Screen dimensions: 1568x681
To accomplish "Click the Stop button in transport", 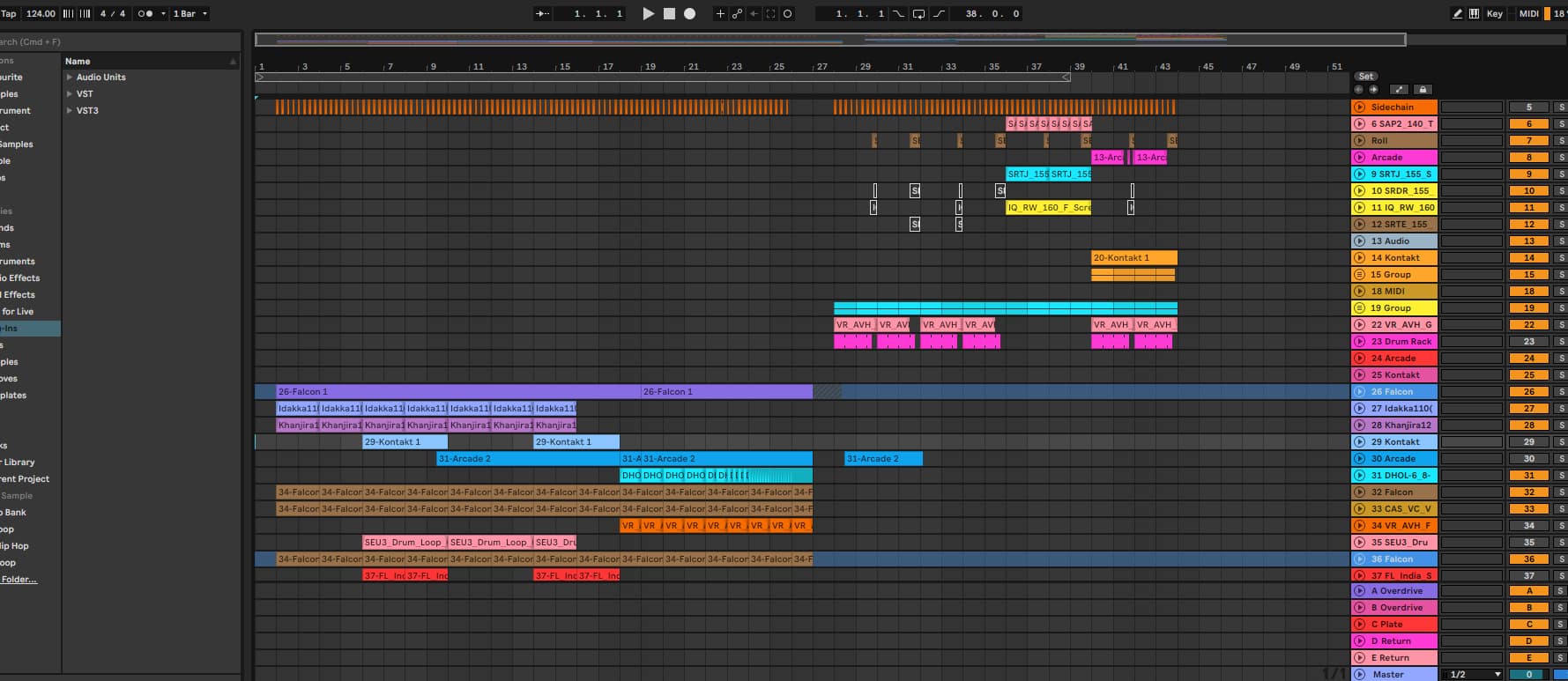I will (669, 13).
